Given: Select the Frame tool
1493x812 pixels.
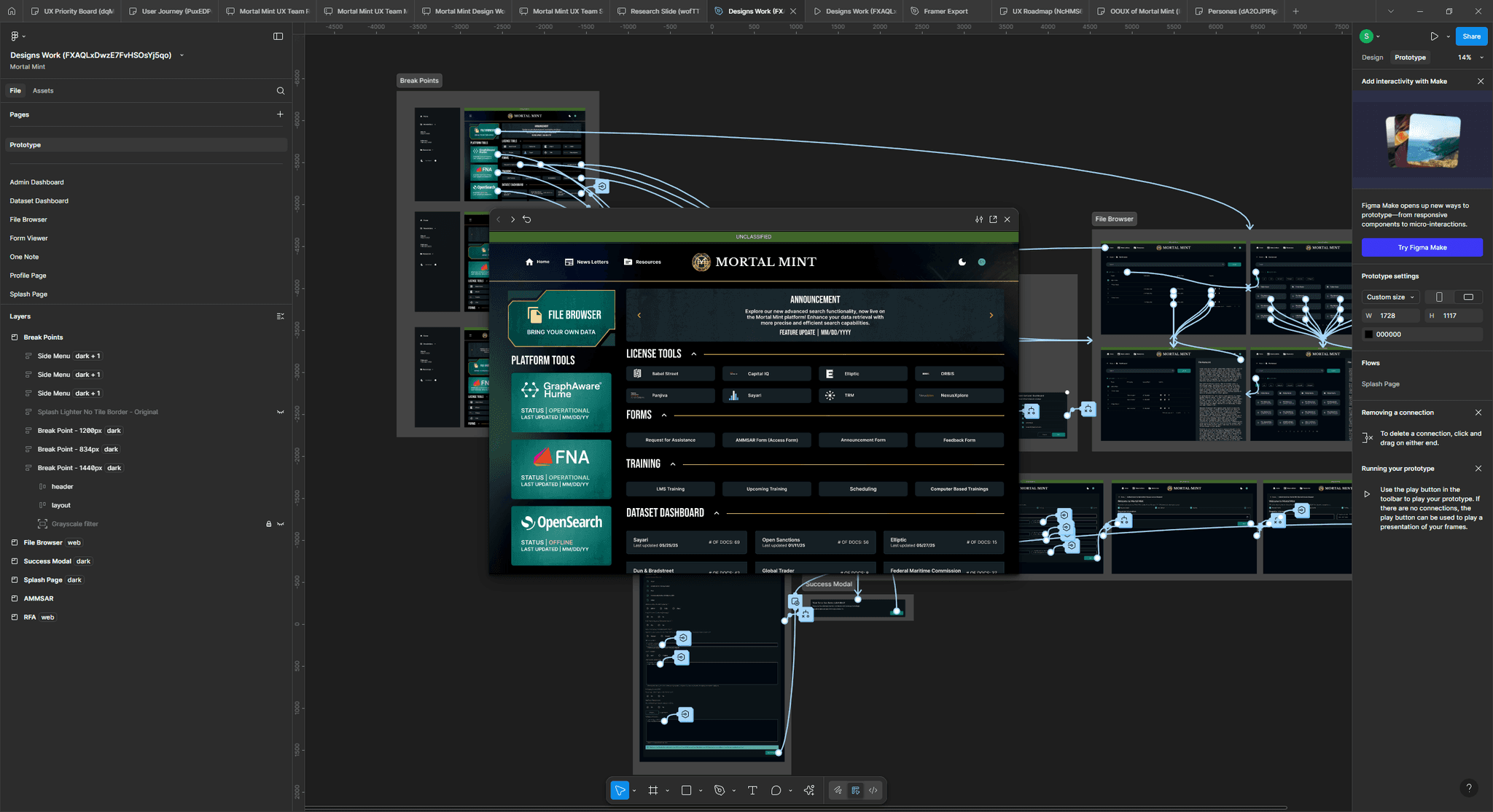Looking at the screenshot, I should coord(653,790).
